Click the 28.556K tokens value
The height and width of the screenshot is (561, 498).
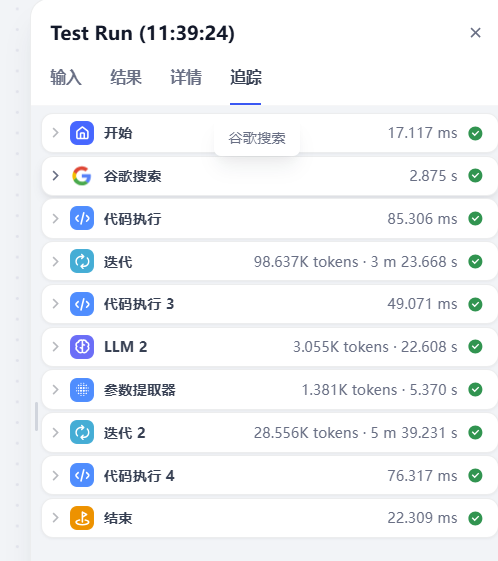(306, 433)
